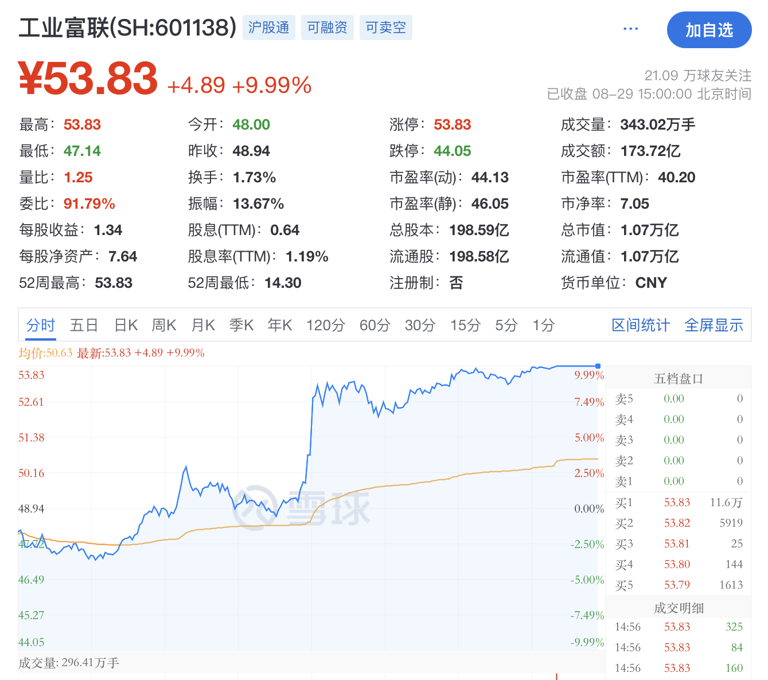Click the 振幅 value 13.67%
The image size is (768, 680).
coord(258,204)
